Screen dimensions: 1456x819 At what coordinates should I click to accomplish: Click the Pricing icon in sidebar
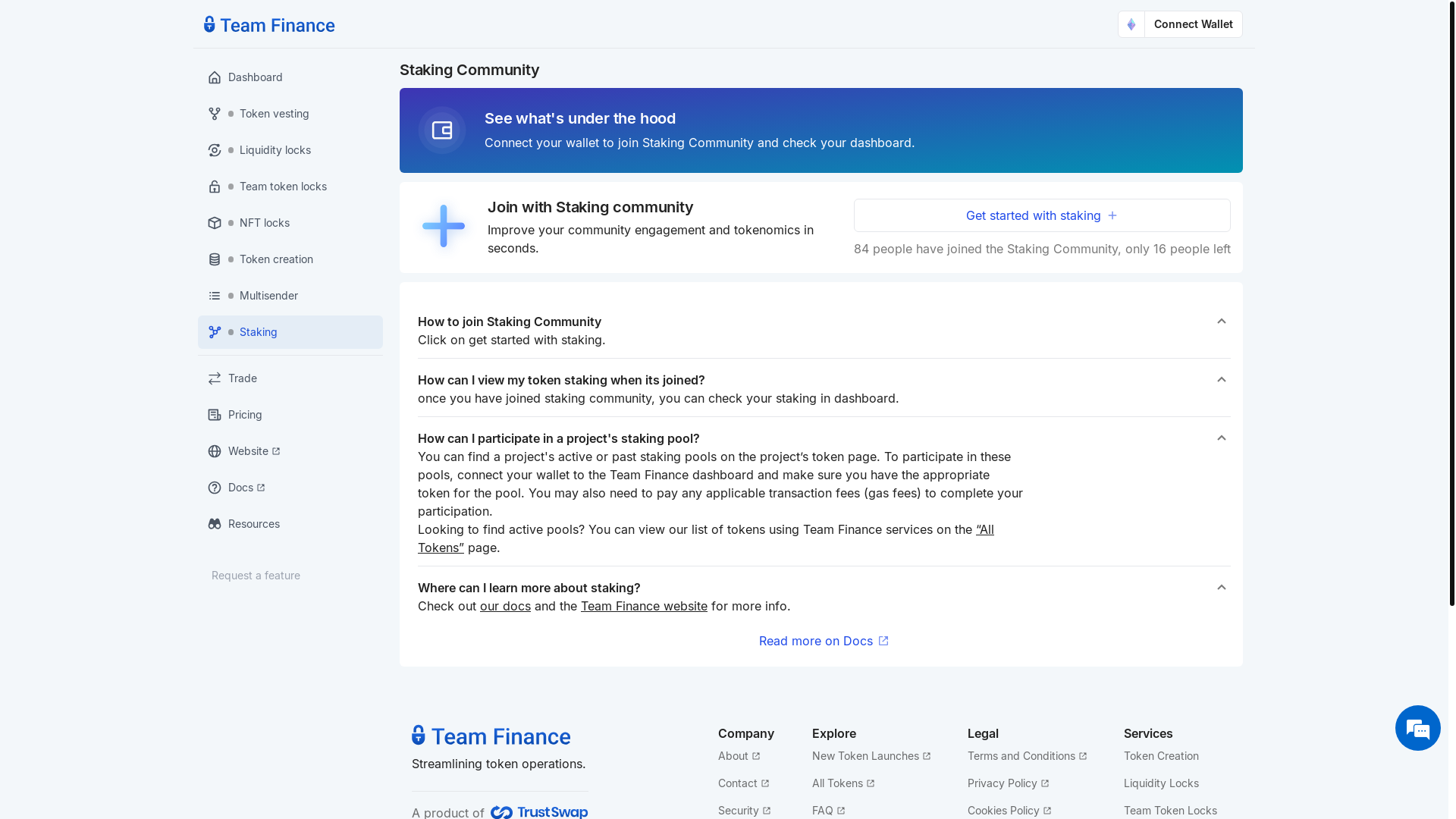[215, 415]
